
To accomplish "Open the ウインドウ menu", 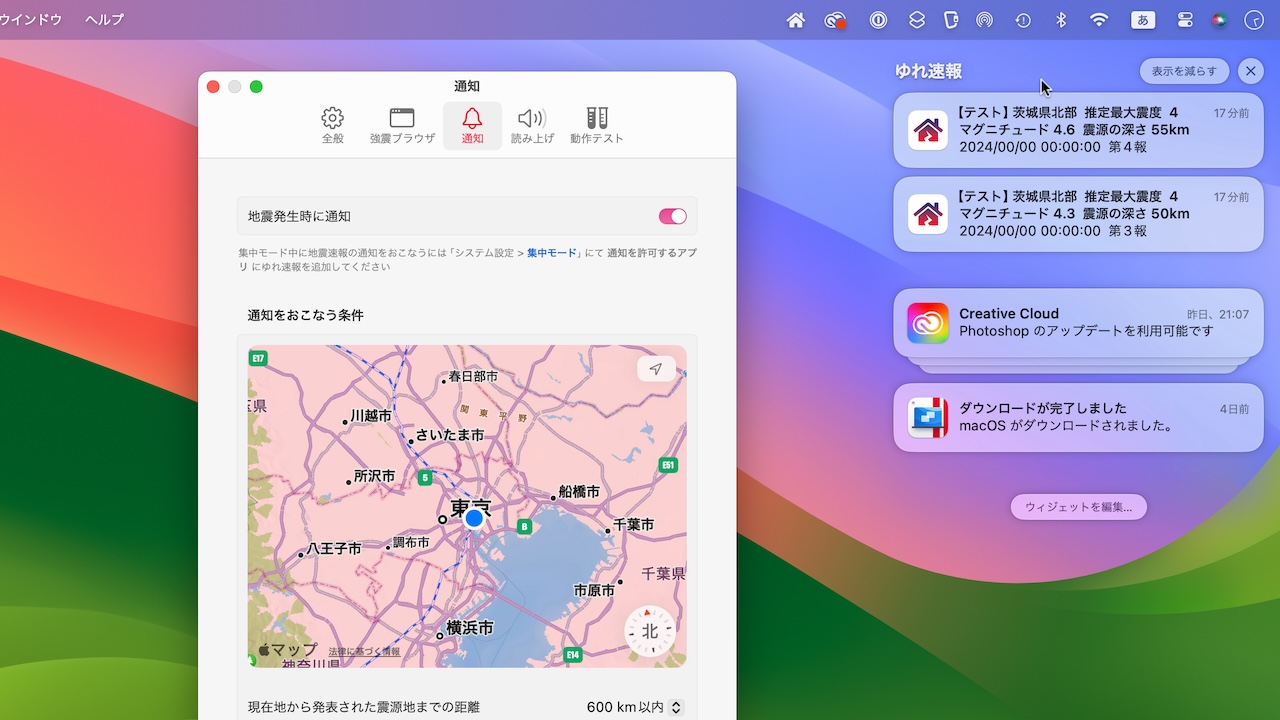I will 31,20.
